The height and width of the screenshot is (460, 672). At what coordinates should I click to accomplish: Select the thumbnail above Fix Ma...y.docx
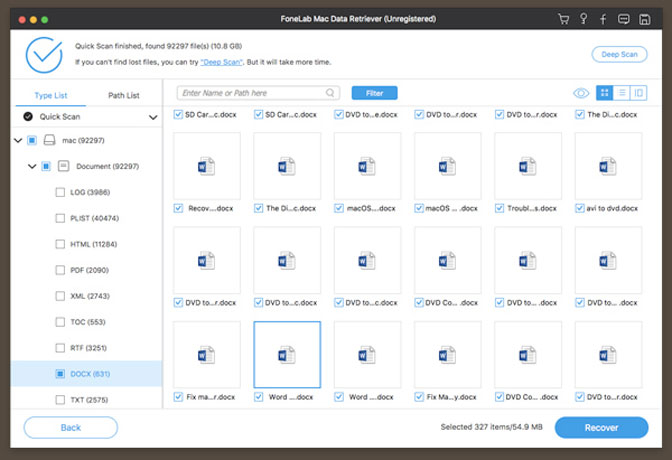(447, 355)
